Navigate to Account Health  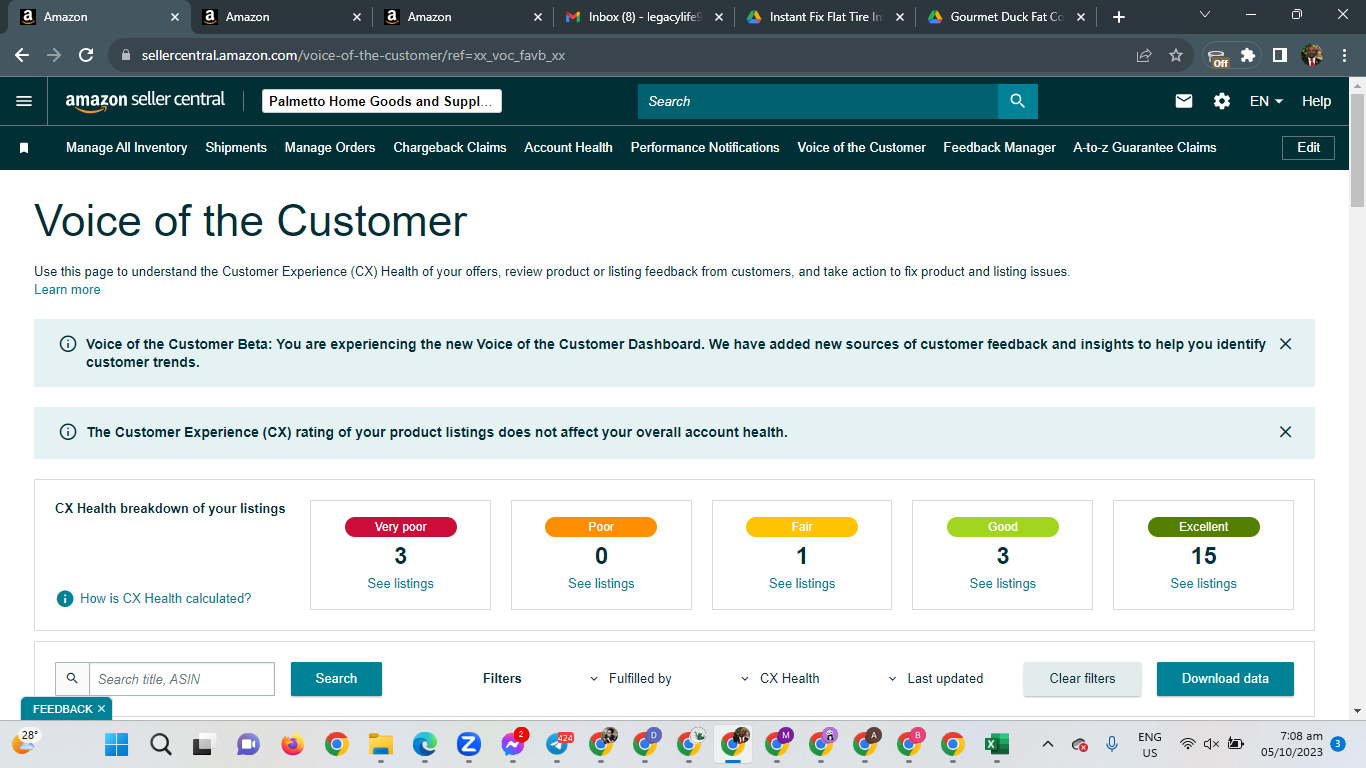569,147
